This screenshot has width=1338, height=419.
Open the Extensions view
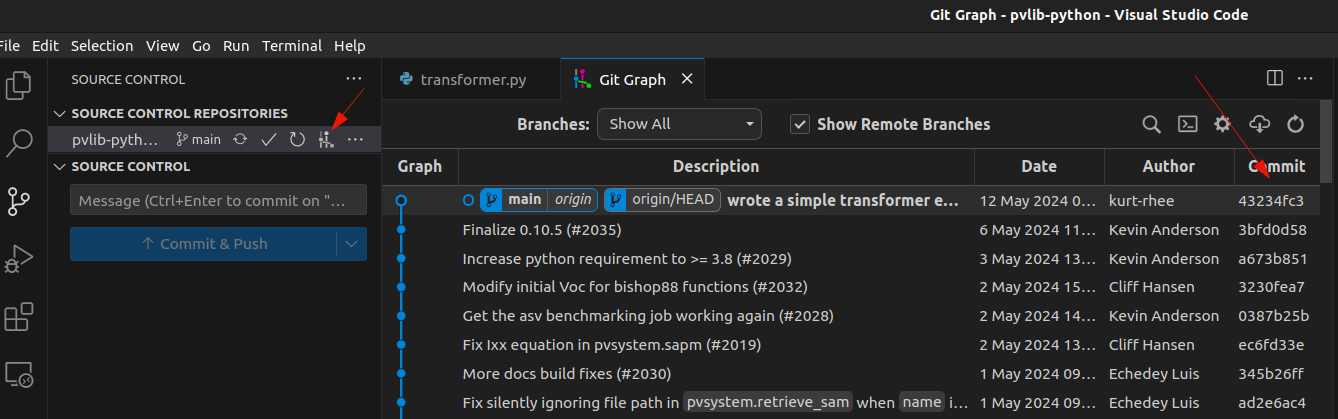pyautogui.click(x=19, y=317)
